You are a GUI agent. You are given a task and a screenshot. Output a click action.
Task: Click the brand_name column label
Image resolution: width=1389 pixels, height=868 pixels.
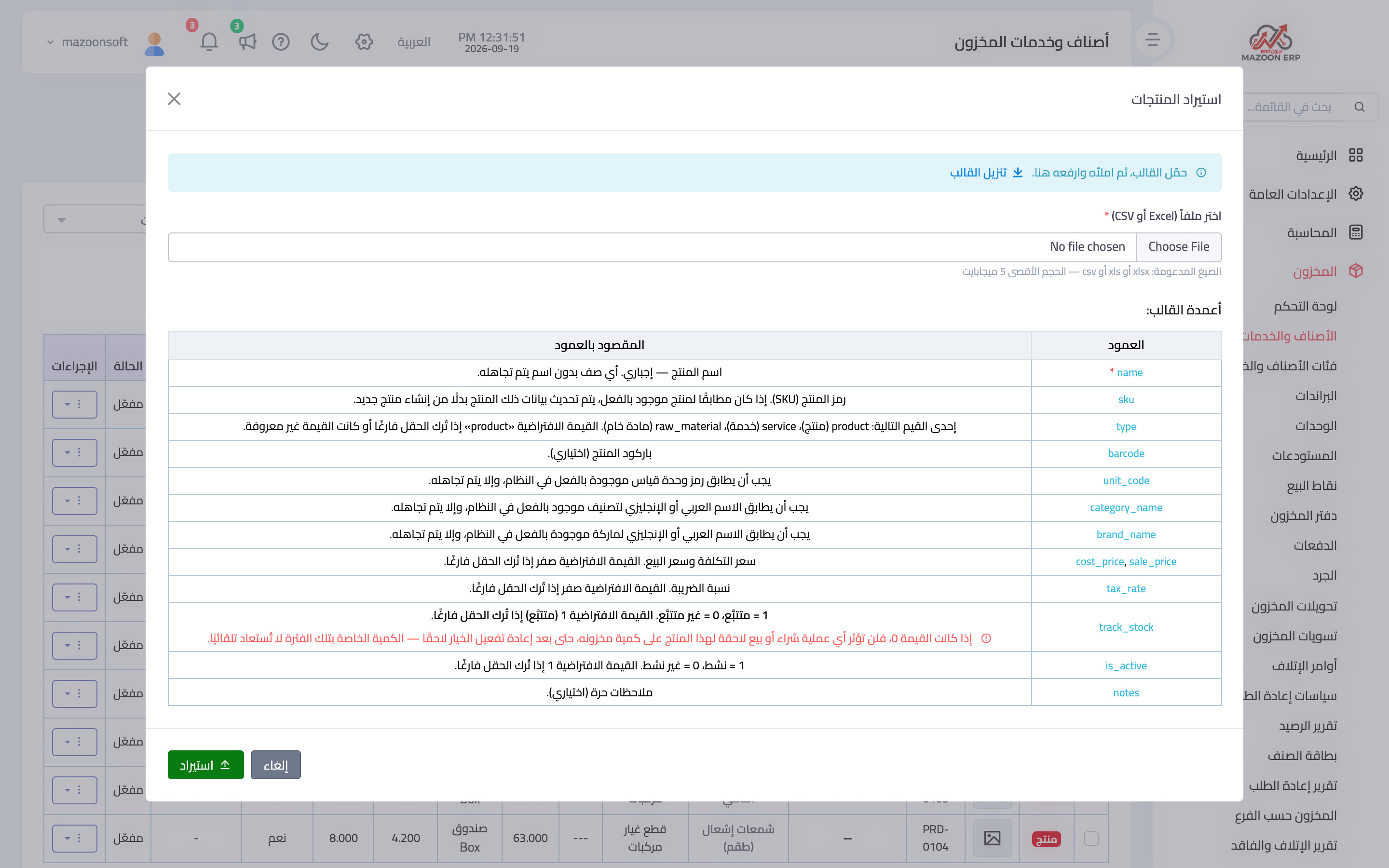coord(1126,534)
